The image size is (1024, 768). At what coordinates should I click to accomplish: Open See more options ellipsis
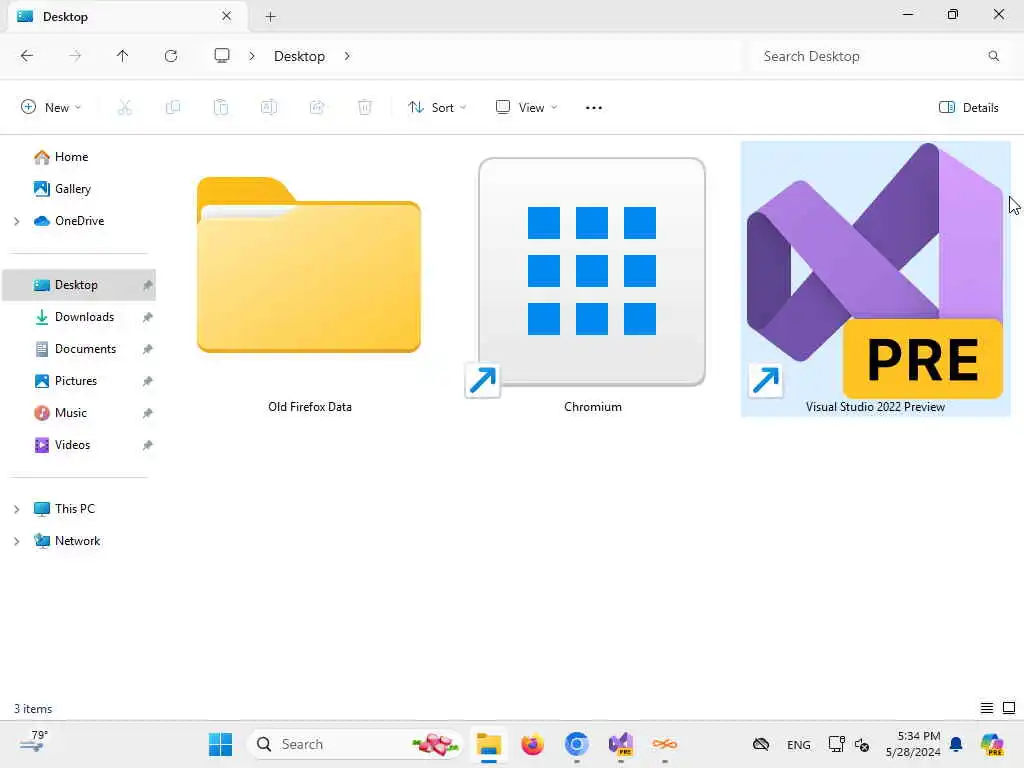point(594,108)
